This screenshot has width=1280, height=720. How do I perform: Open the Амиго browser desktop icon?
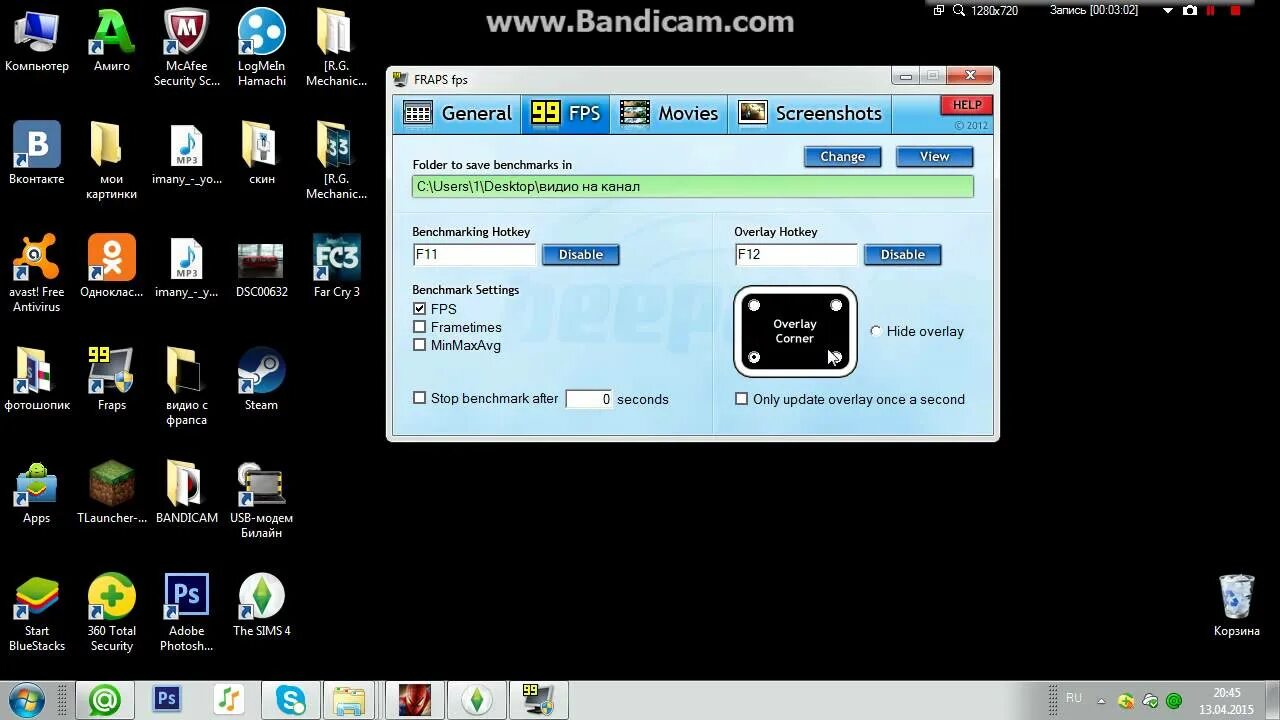click(112, 40)
